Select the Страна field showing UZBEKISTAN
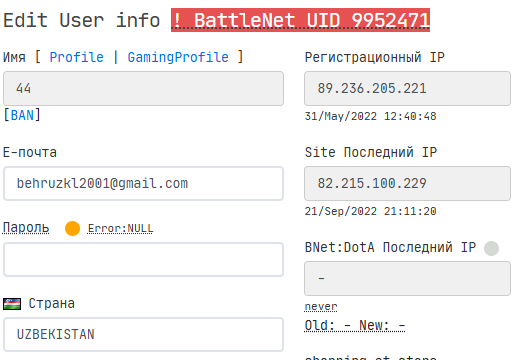Screen dimensions: 522x360 [143, 334]
